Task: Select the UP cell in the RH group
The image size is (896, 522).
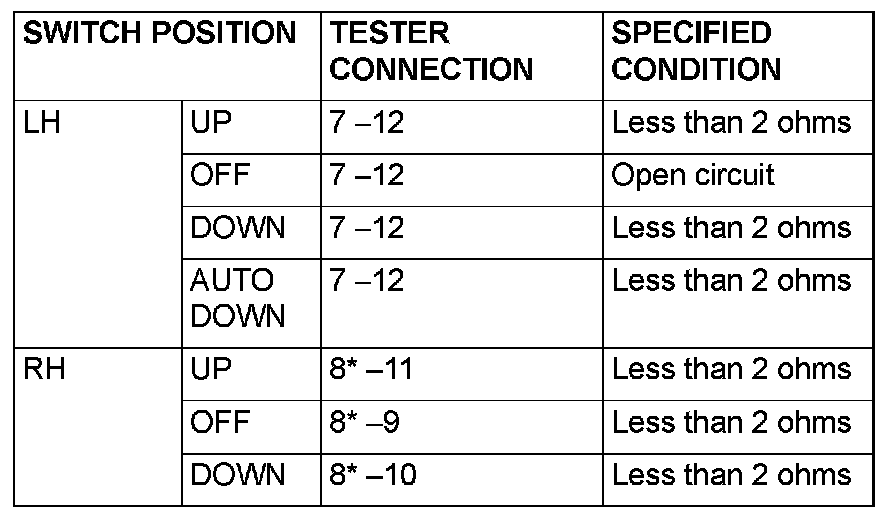Action: tap(210, 370)
